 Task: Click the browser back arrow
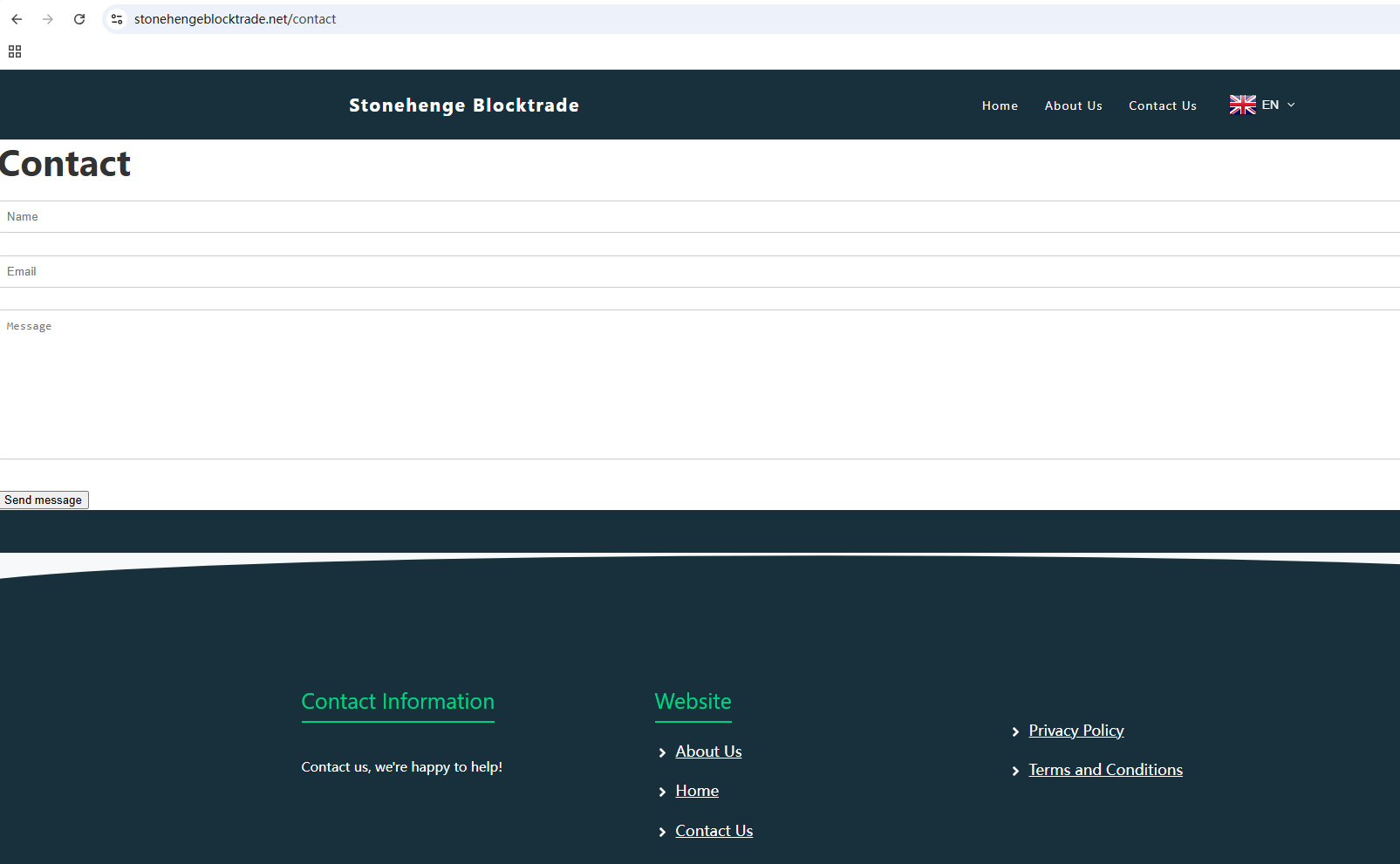(x=17, y=19)
